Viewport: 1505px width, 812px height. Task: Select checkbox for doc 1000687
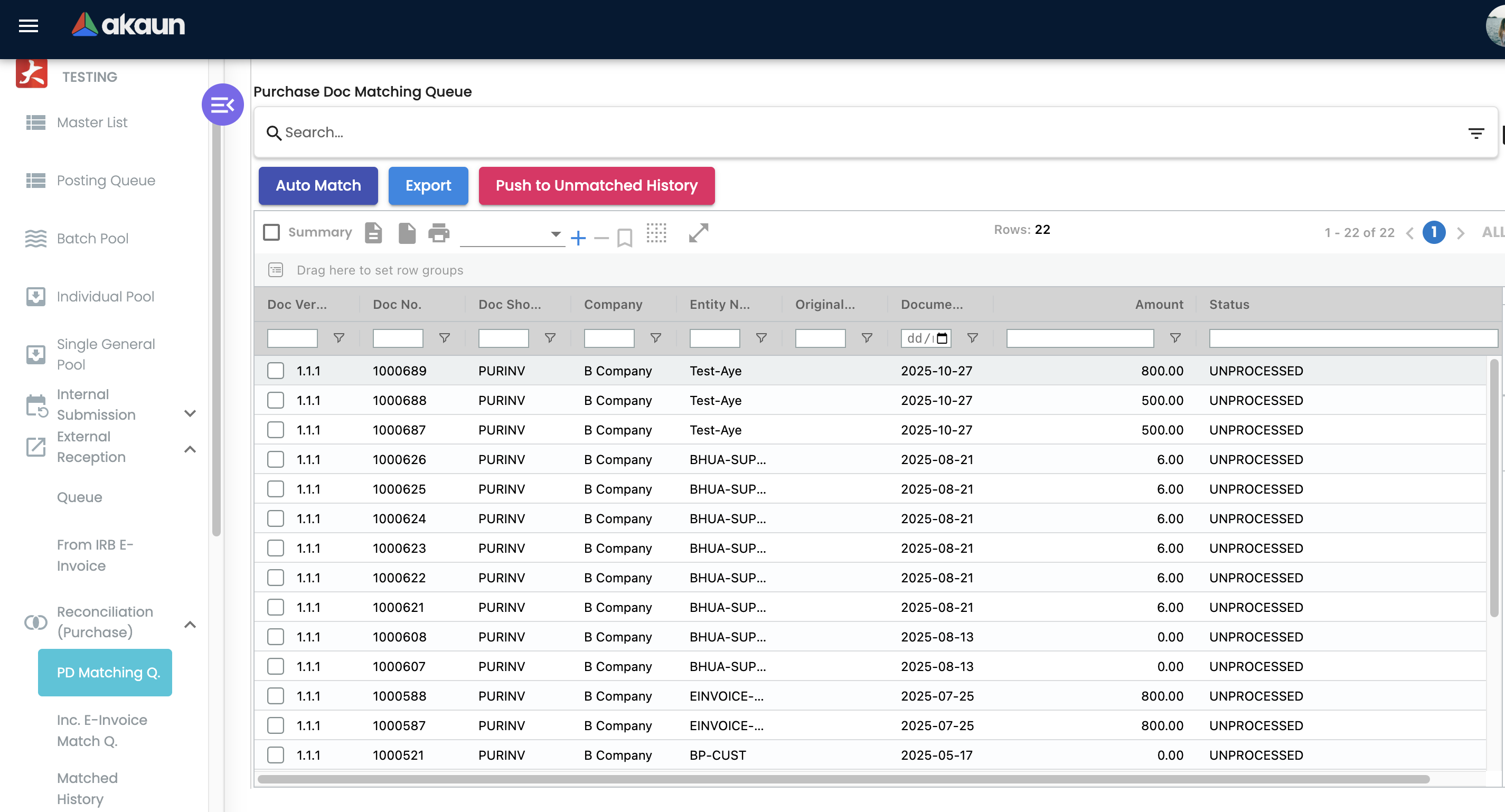pyautogui.click(x=276, y=430)
